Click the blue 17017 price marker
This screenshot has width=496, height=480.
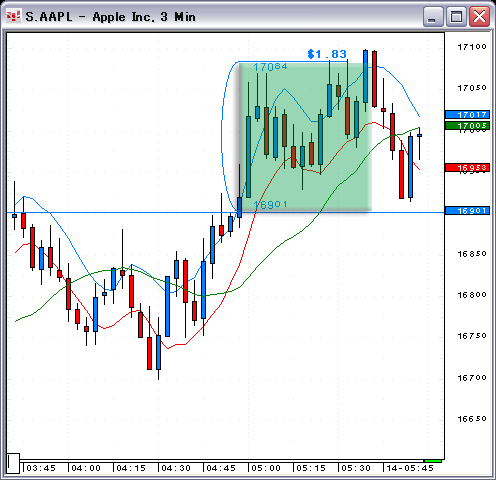pyautogui.click(x=467, y=115)
